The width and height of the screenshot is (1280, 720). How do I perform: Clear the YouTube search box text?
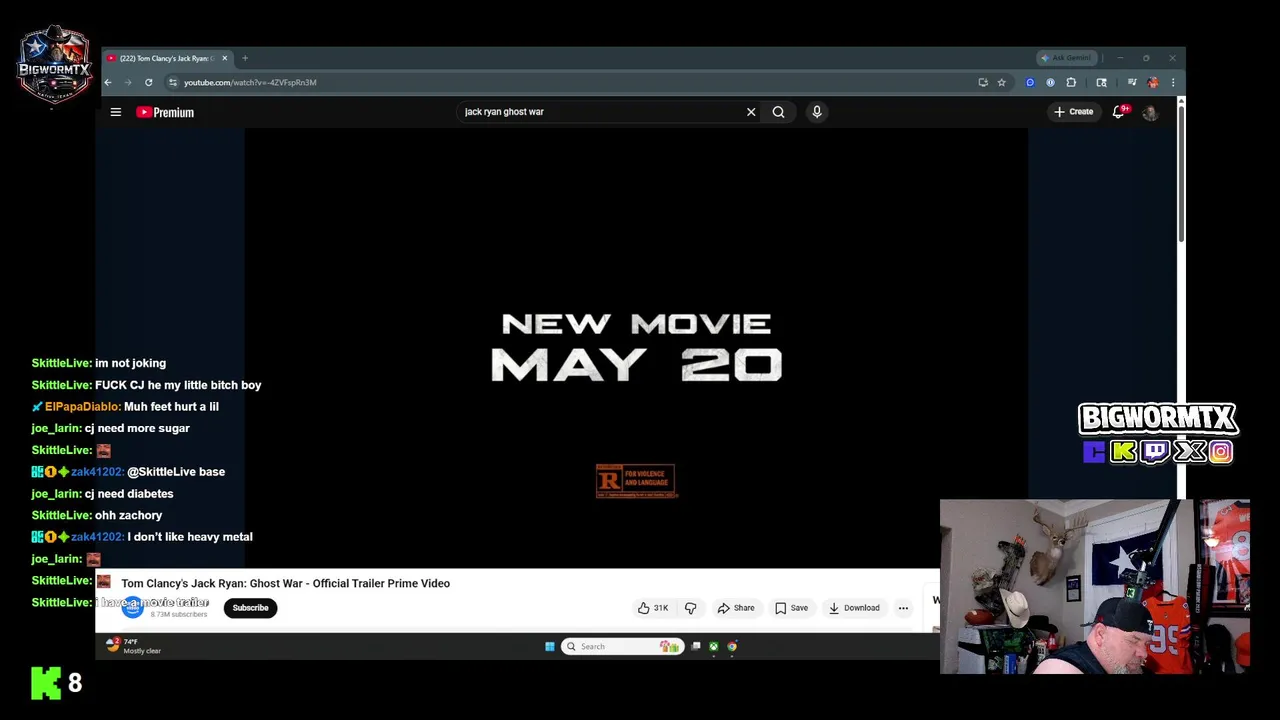point(751,112)
